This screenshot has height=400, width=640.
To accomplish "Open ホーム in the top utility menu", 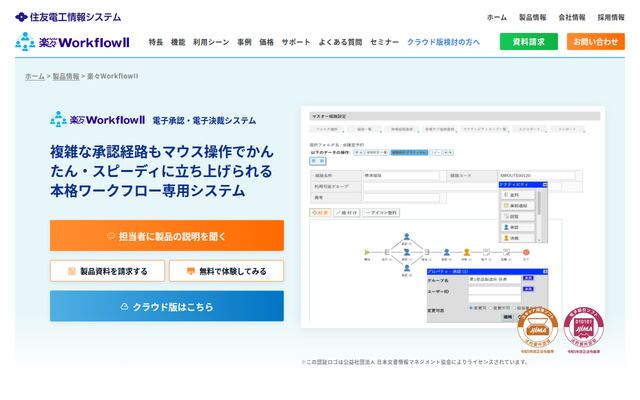I will 497,17.
